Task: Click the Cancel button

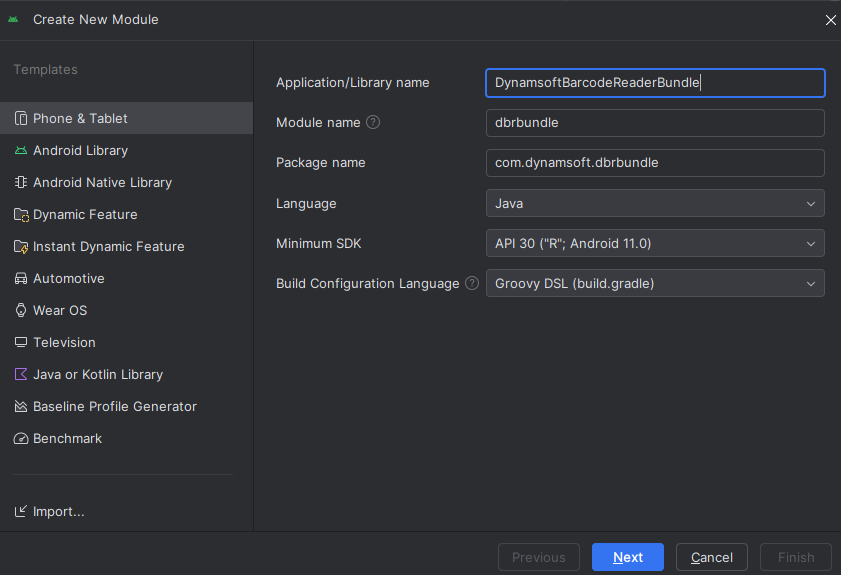Action: tap(712, 557)
